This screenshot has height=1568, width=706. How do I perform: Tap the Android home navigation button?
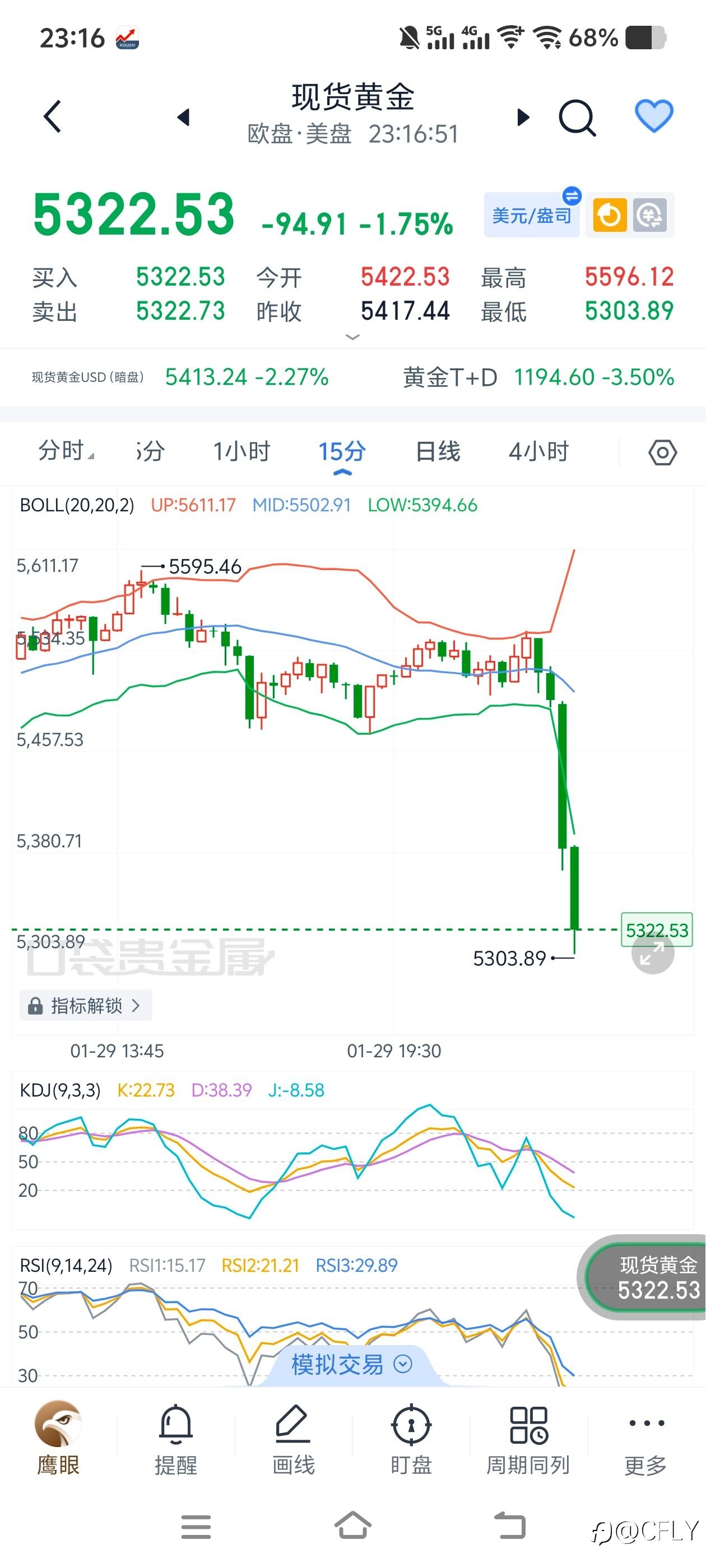[352, 1526]
